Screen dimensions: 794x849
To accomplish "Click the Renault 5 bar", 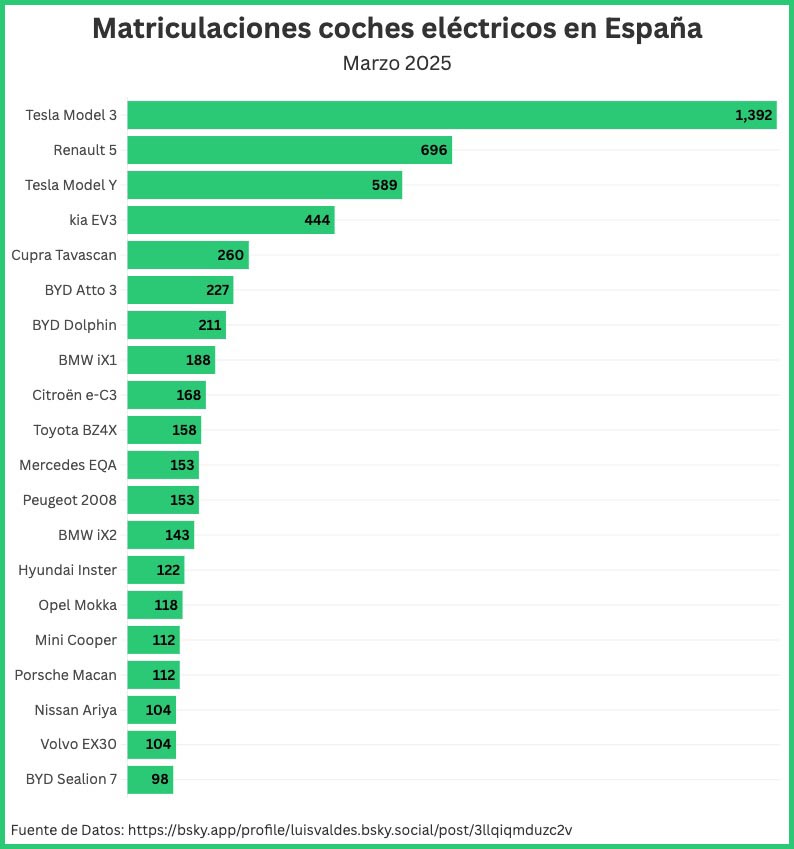I will click(289, 150).
